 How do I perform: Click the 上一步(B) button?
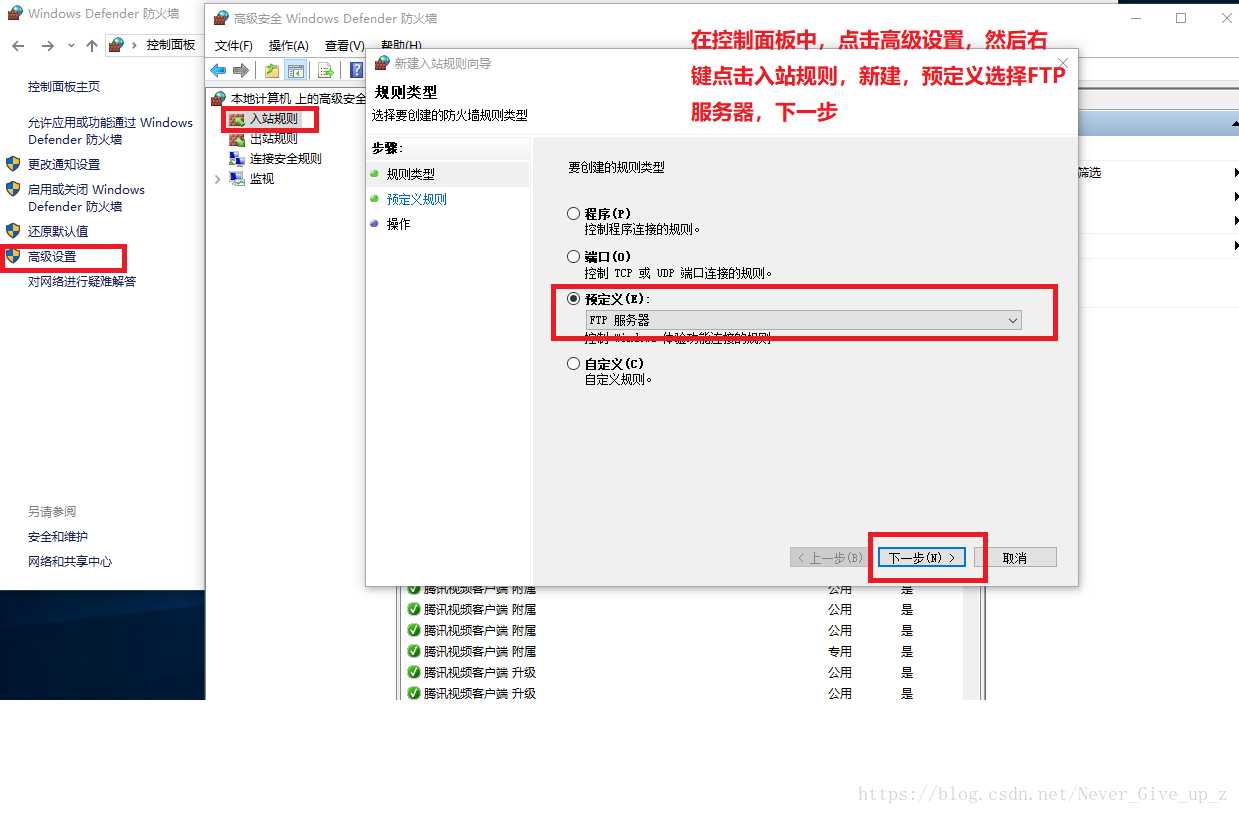829,557
